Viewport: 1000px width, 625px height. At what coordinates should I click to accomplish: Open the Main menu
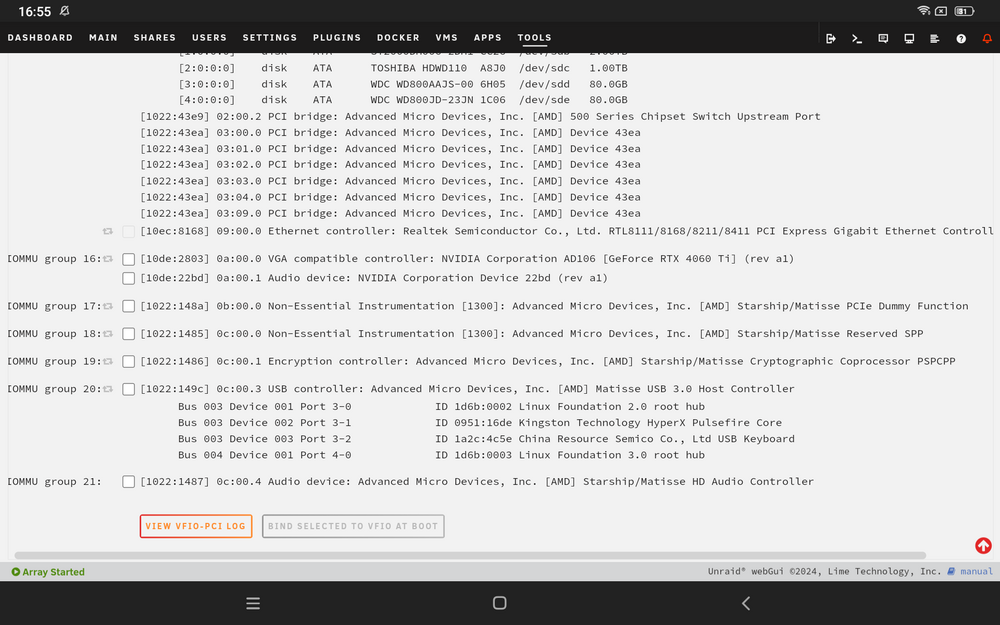click(x=103, y=38)
